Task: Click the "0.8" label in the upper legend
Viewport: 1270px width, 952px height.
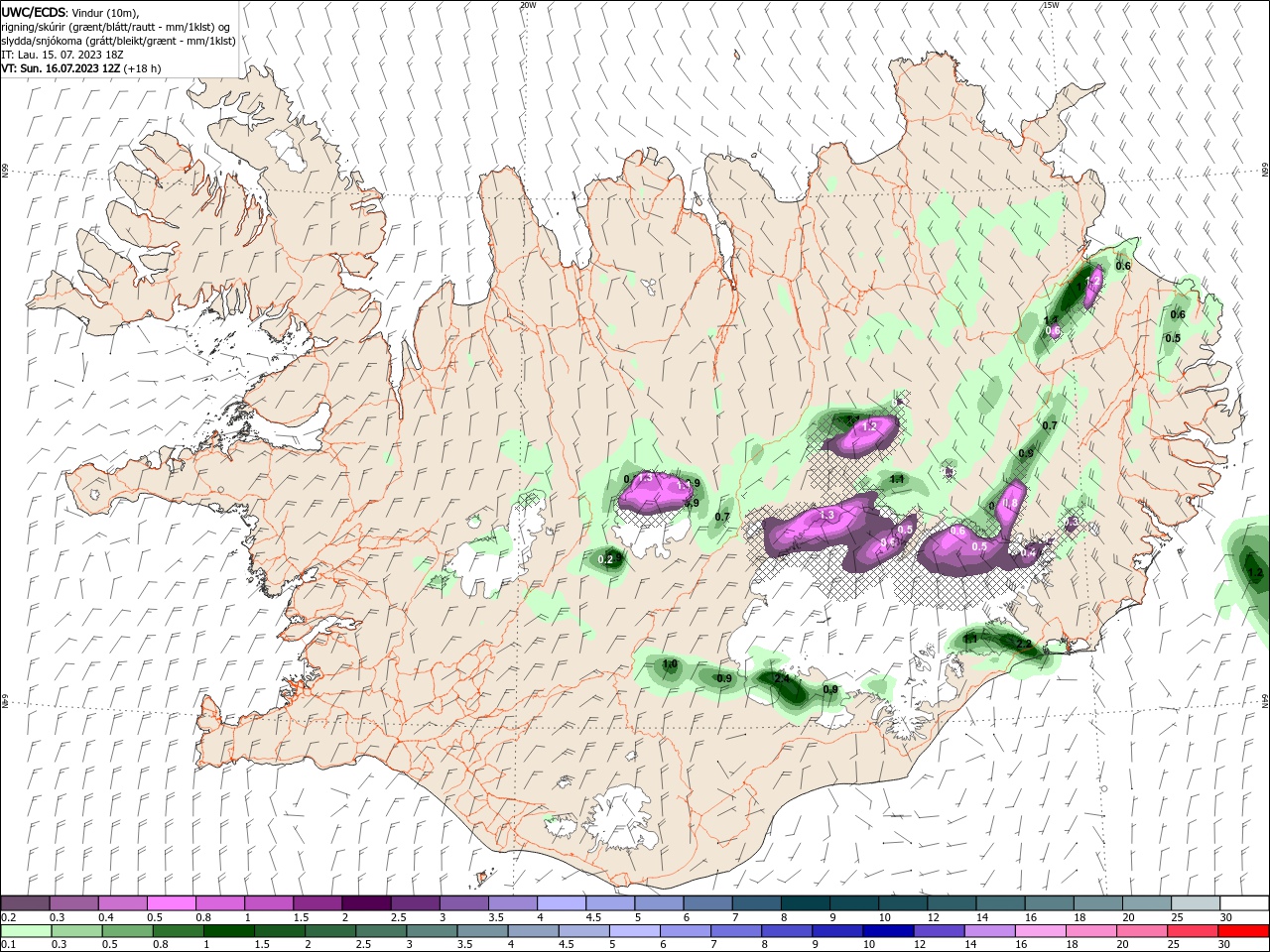Action: pos(203,918)
